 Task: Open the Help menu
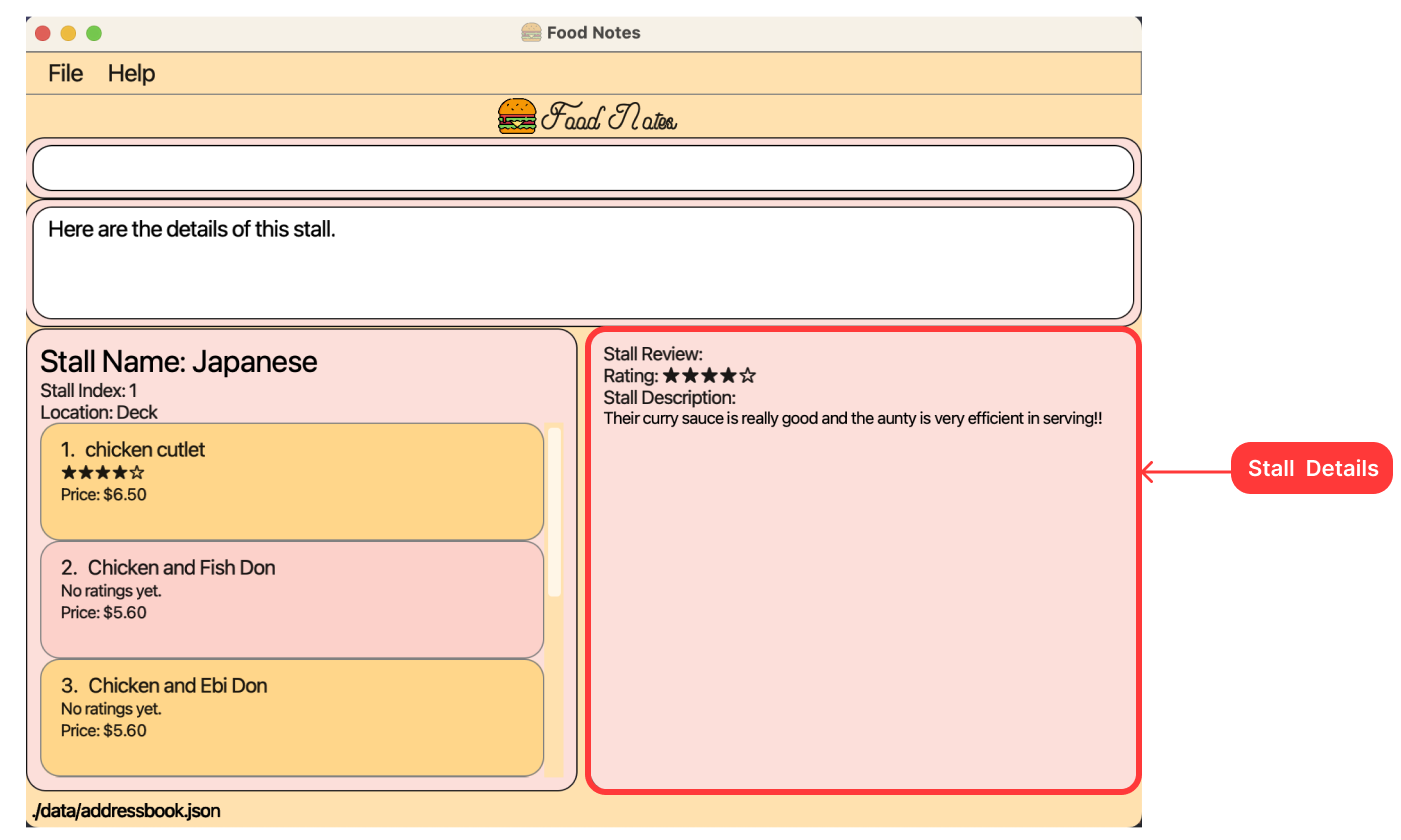pyautogui.click(x=131, y=73)
